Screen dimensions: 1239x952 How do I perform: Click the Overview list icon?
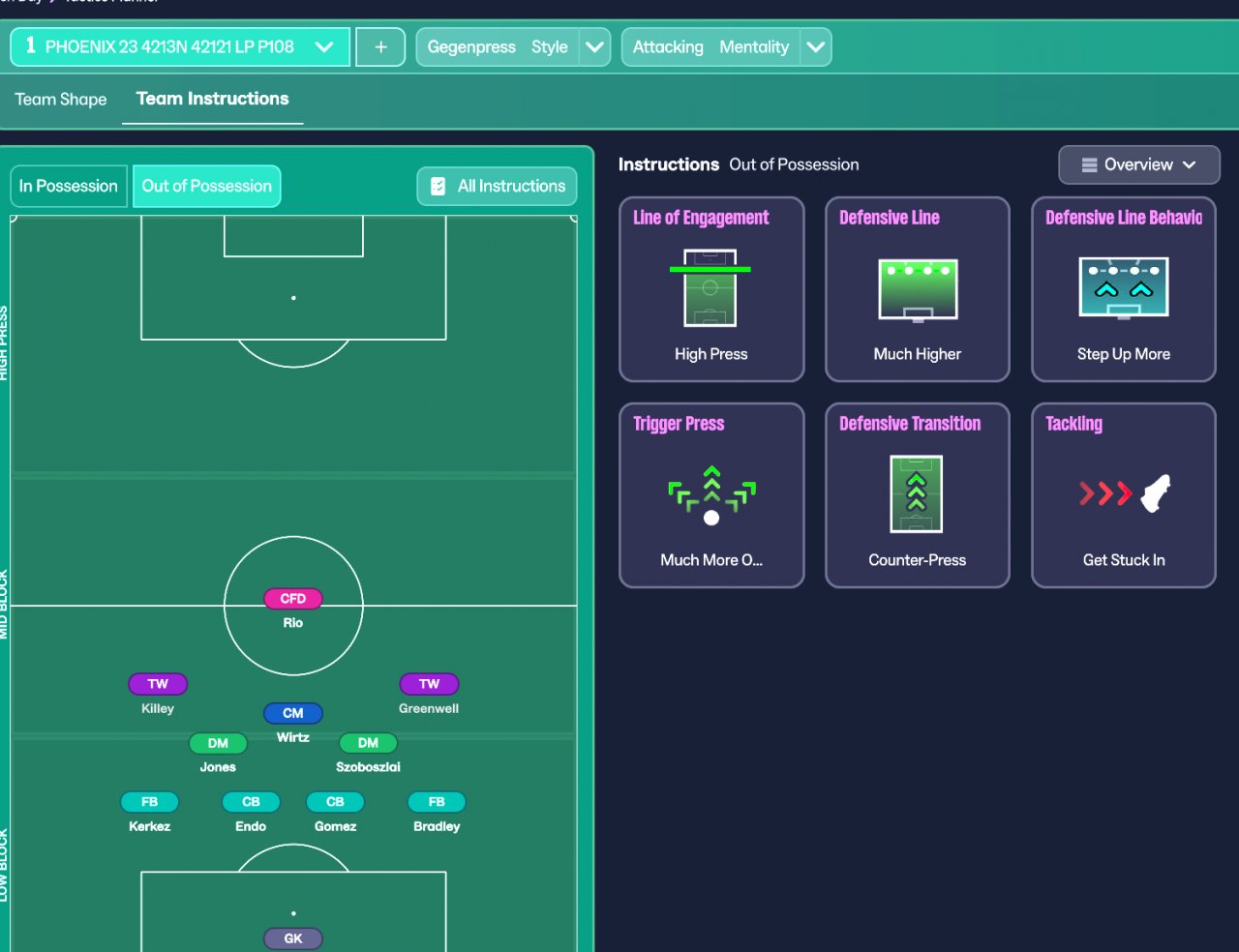click(1089, 164)
